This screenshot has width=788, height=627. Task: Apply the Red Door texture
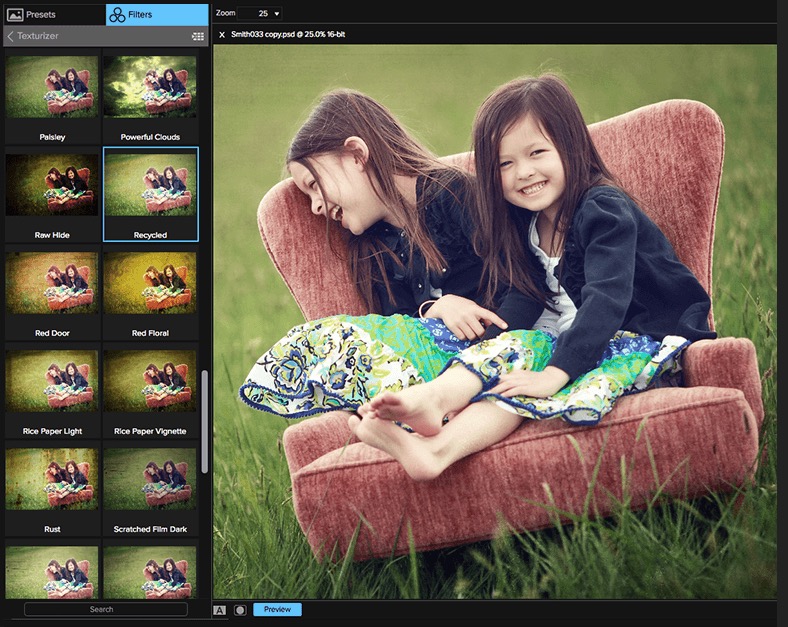(52, 284)
